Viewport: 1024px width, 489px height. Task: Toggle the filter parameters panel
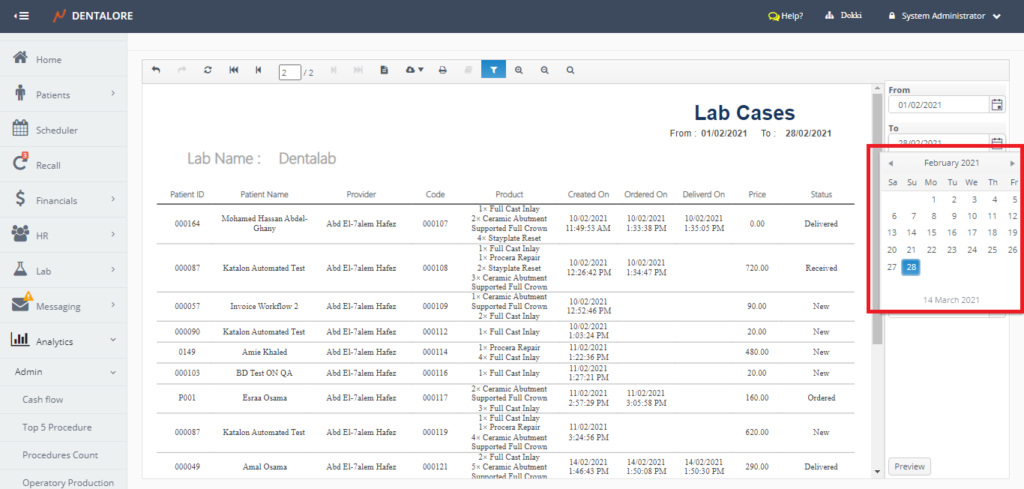(494, 70)
